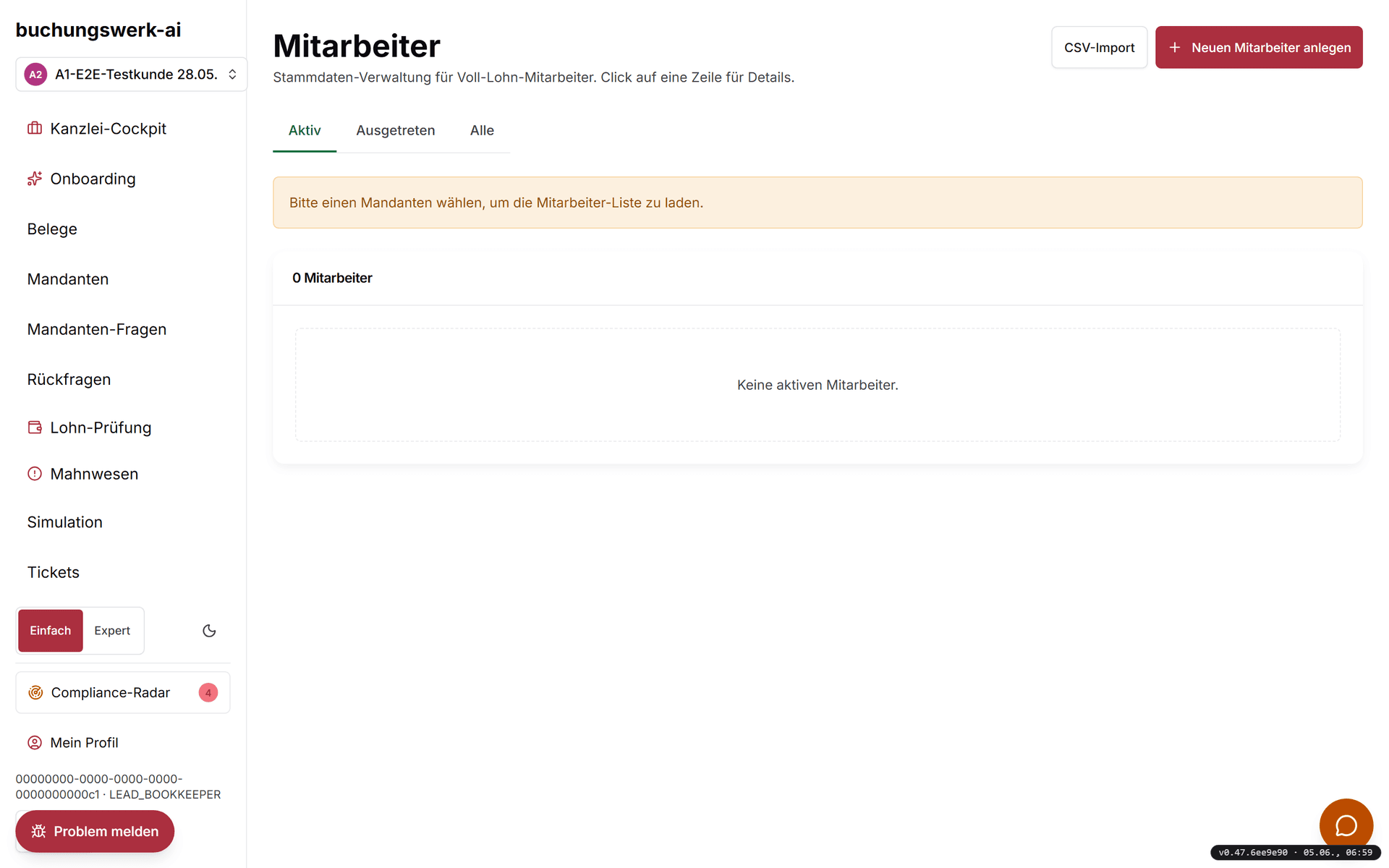Click the buchungswerk-ai logo text
The height and width of the screenshot is (868, 1389).
coord(98,30)
